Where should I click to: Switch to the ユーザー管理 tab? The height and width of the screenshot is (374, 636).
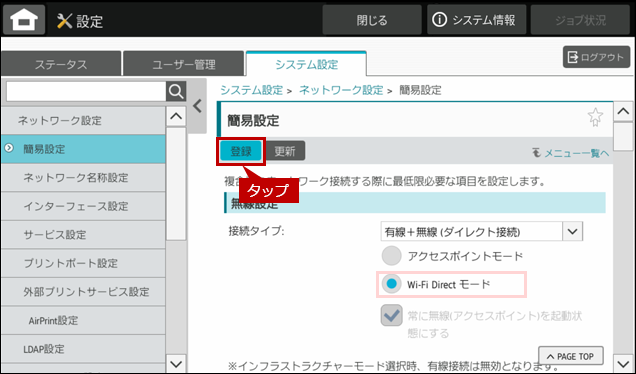point(184,64)
